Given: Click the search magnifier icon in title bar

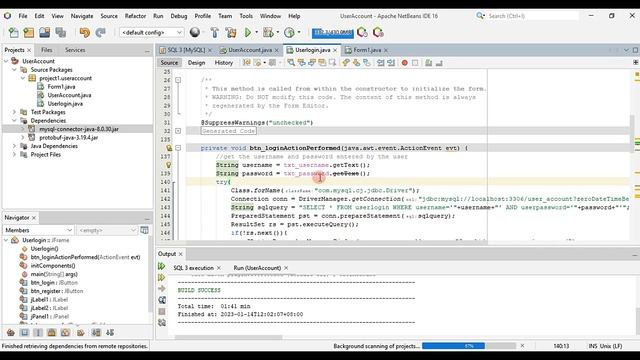Looking at the screenshot, I should tap(480, 16).
